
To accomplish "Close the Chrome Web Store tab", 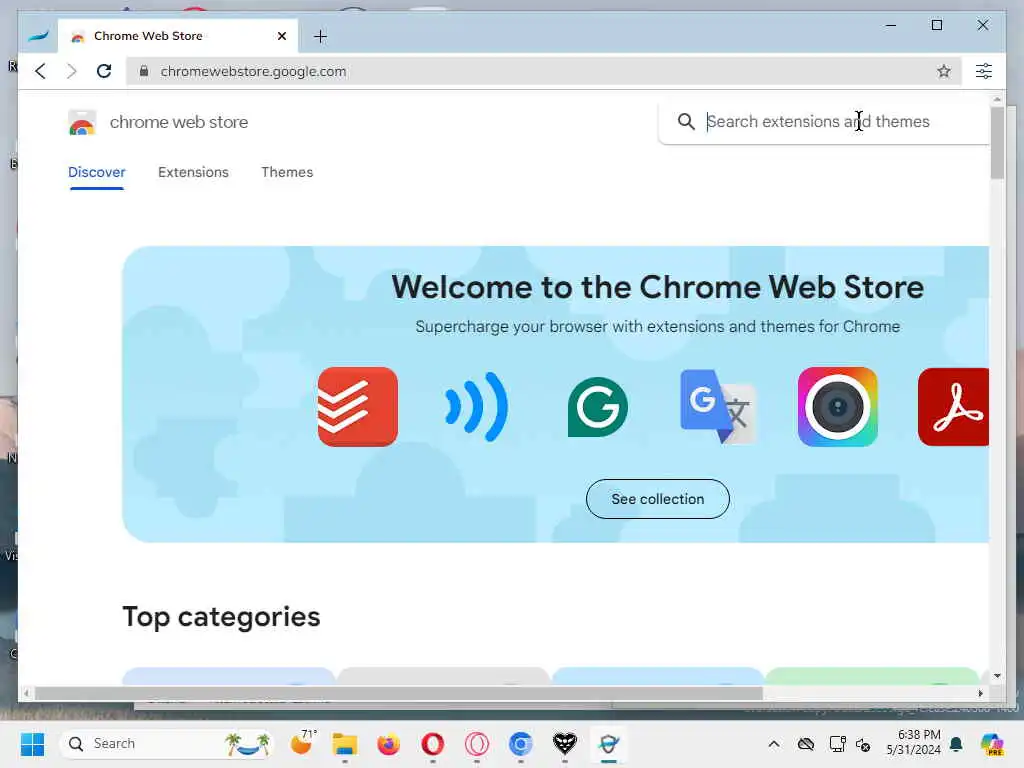I will [281, 36].
